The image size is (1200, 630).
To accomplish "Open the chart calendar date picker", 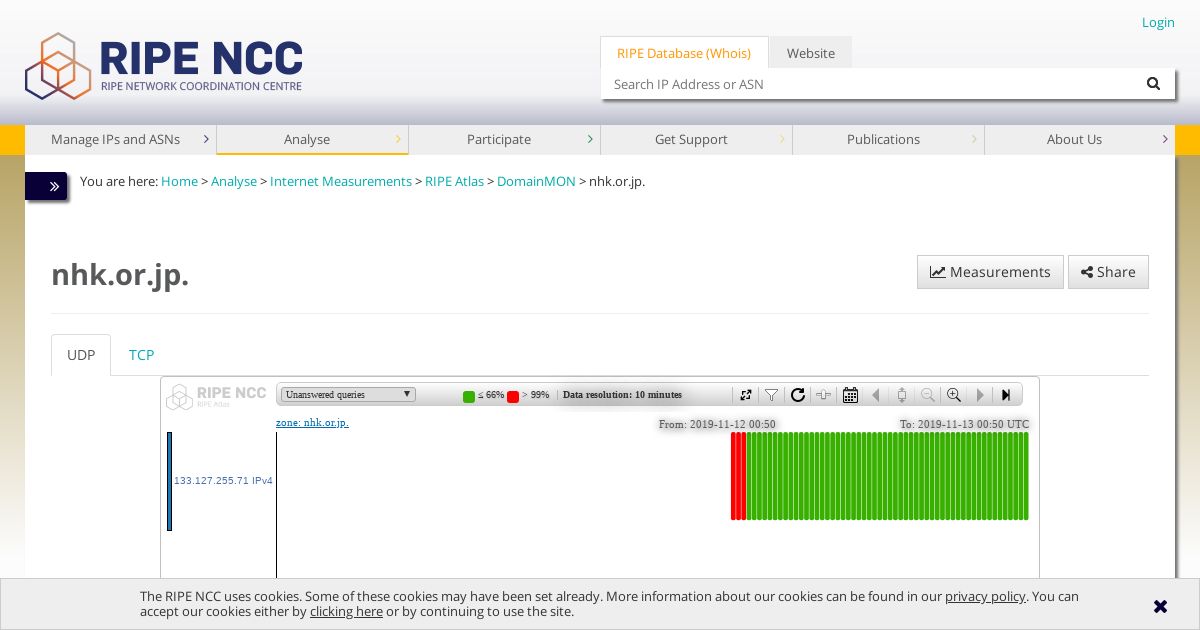I will click(x=850, y=395).
